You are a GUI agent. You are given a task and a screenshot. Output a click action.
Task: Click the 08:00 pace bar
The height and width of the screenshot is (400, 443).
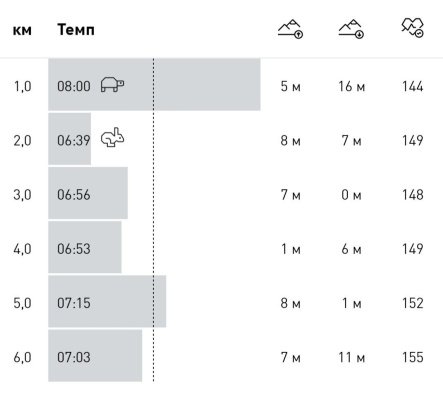click(154, 84)
